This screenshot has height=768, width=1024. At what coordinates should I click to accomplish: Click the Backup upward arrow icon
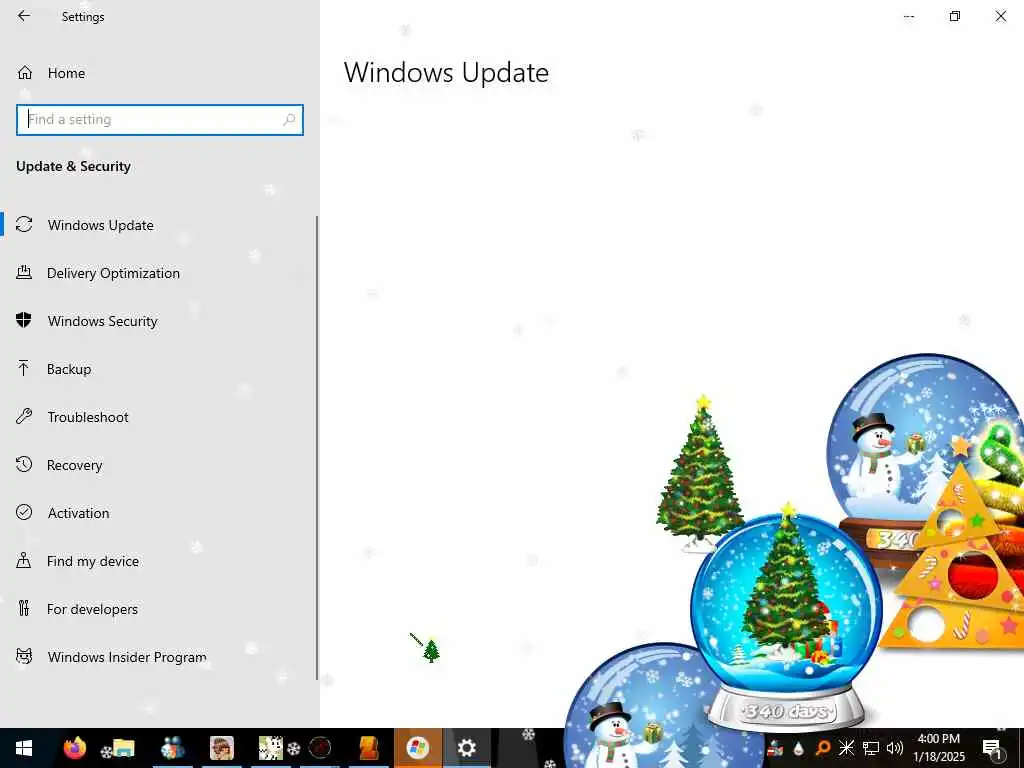(24, 368)
